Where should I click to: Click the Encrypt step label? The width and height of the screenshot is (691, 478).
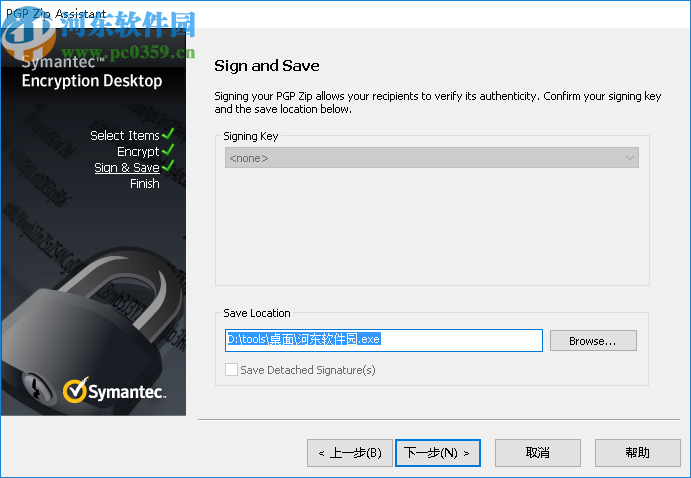coord(138,152)
